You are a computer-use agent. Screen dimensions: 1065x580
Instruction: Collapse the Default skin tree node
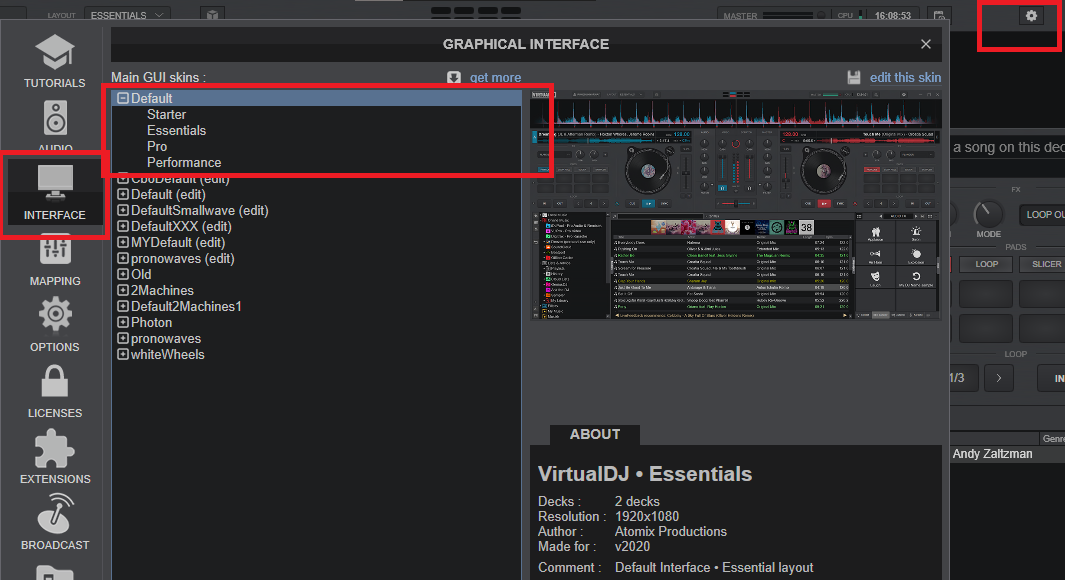pos(123,98)
